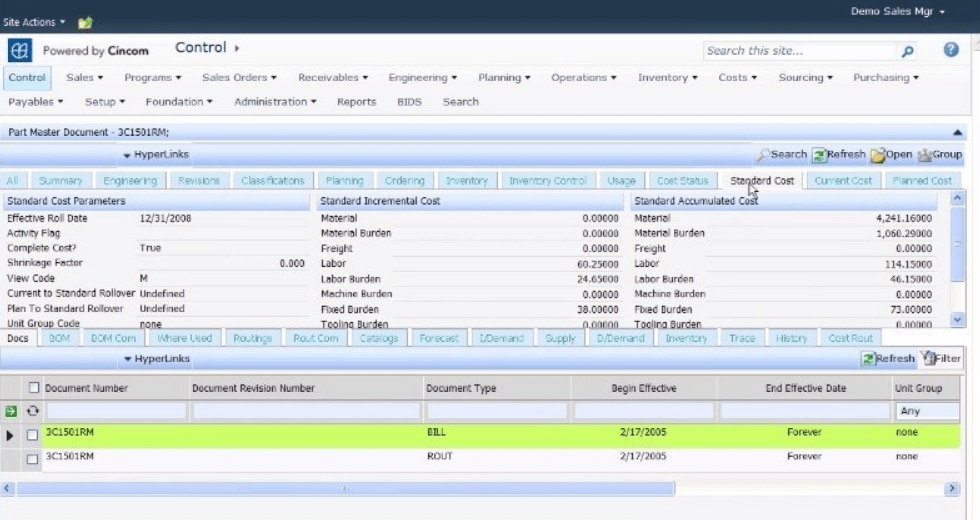Click the Cincom globe logo icon
This screenshot has width=980, height=520.
click(20, 50)
